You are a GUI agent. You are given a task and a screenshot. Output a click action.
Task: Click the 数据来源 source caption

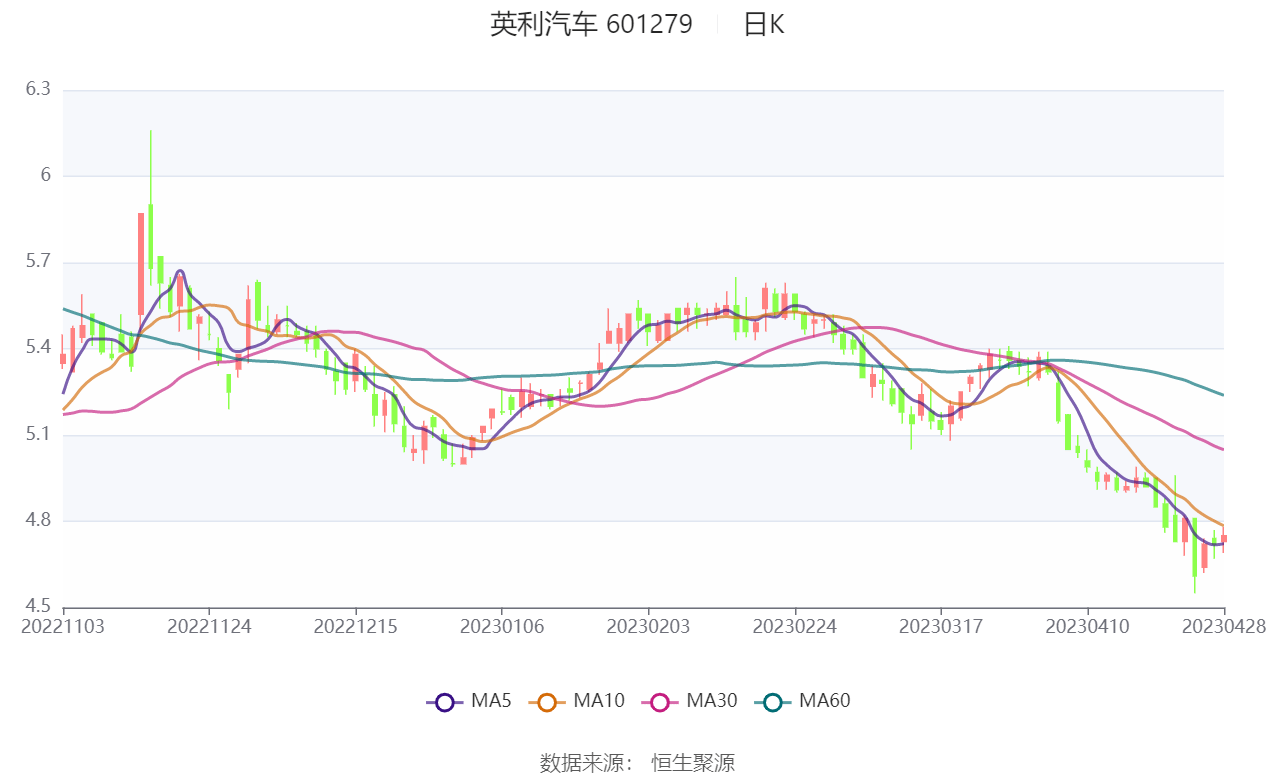pos(586,763)
